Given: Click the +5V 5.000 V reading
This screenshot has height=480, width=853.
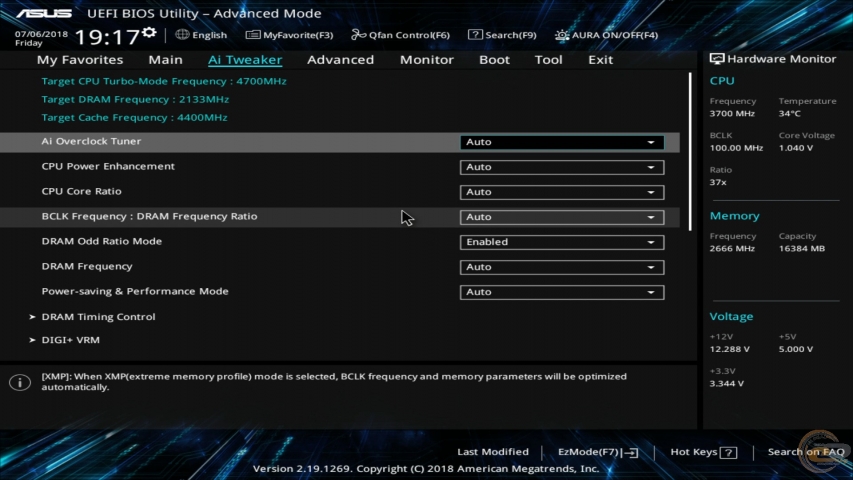Looking at the screenshot, I should click(796, 349).
